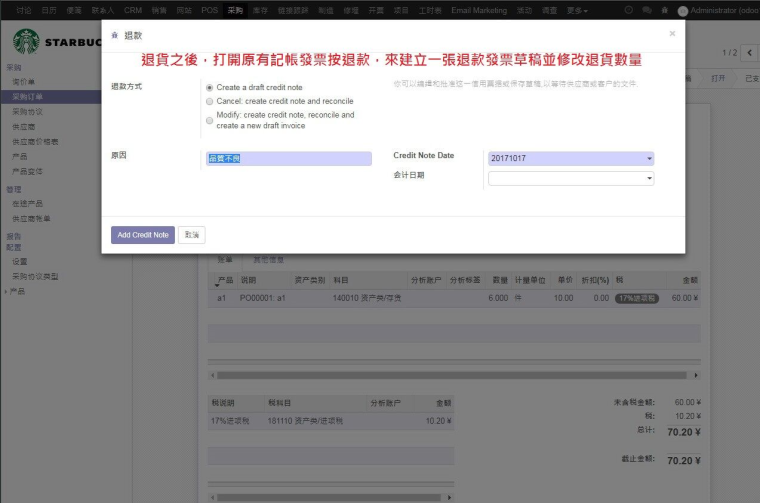760x503 pixels.
Task: Open the CRM menu
Action: [x=133, y=10]
